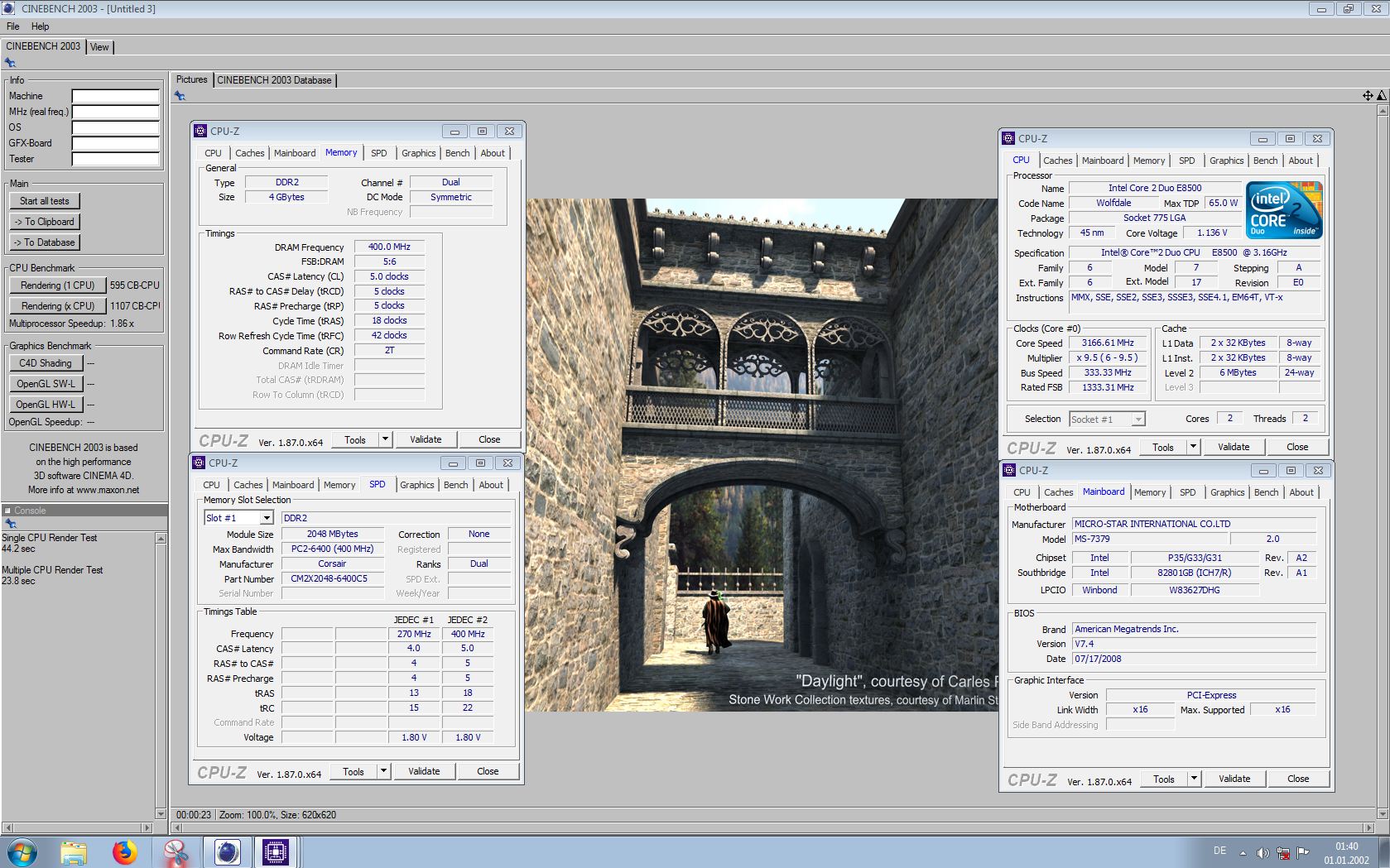This screenshot has width=1390, height=868.
Task: Open Tools dropdown arrow in CPU window
Action: [1193, 447]
